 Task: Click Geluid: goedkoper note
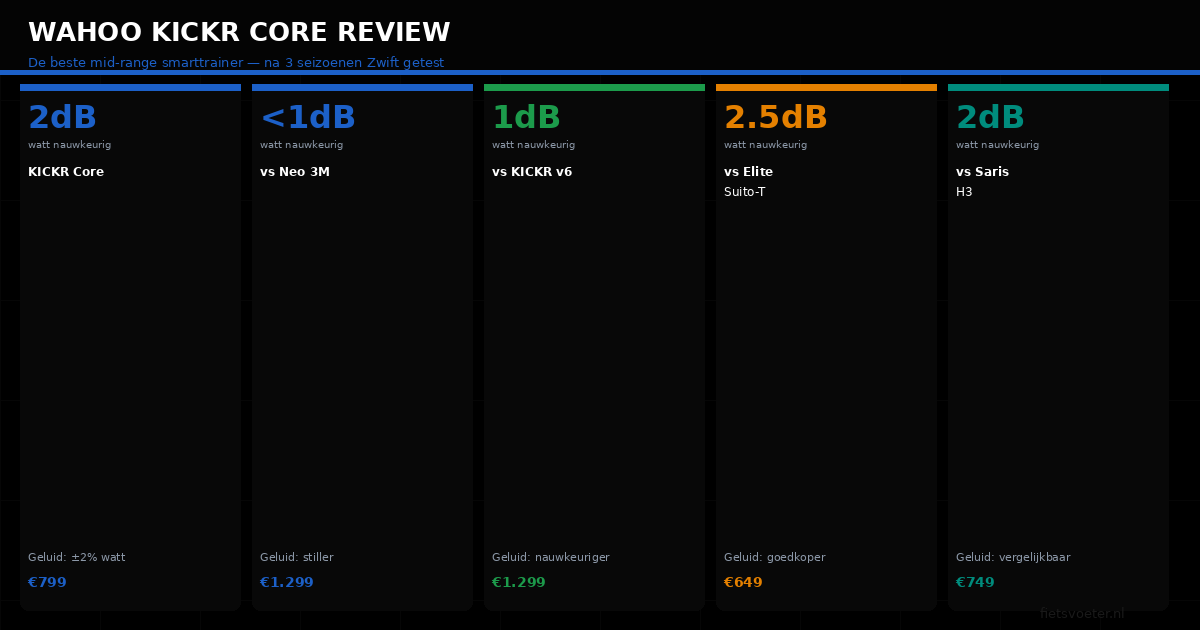coord(775,557)
